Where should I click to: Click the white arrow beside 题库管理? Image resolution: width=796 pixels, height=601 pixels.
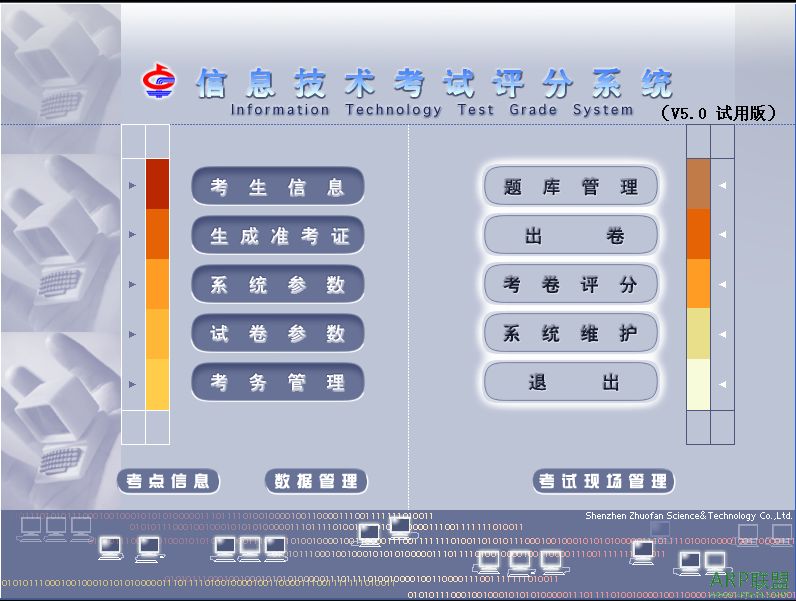[x=722, y=185]
